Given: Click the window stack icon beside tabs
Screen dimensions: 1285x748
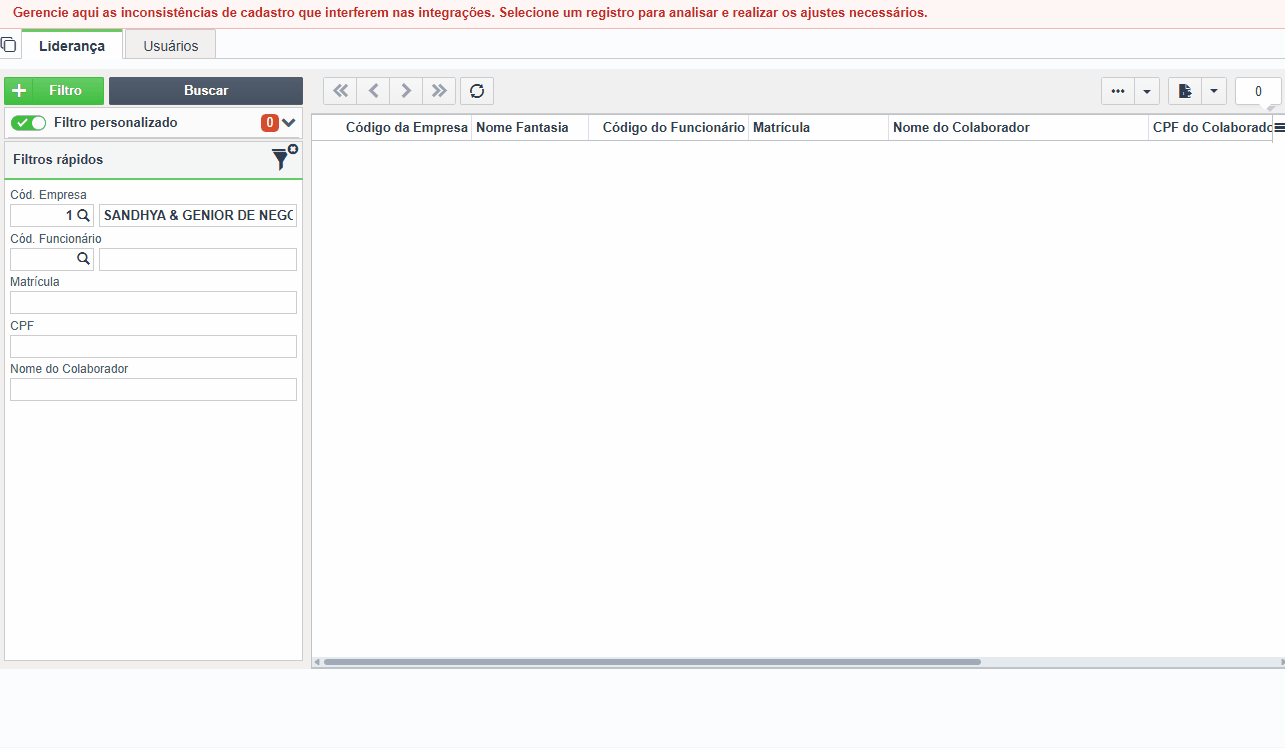Looking at the screenshot, I should [x=9, y=44].
